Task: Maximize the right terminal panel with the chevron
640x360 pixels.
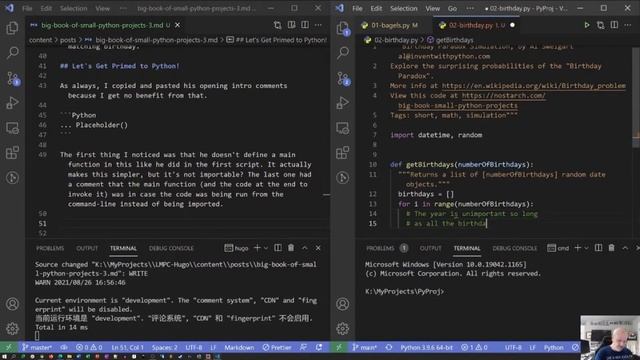Action: [x=625, y=248]
